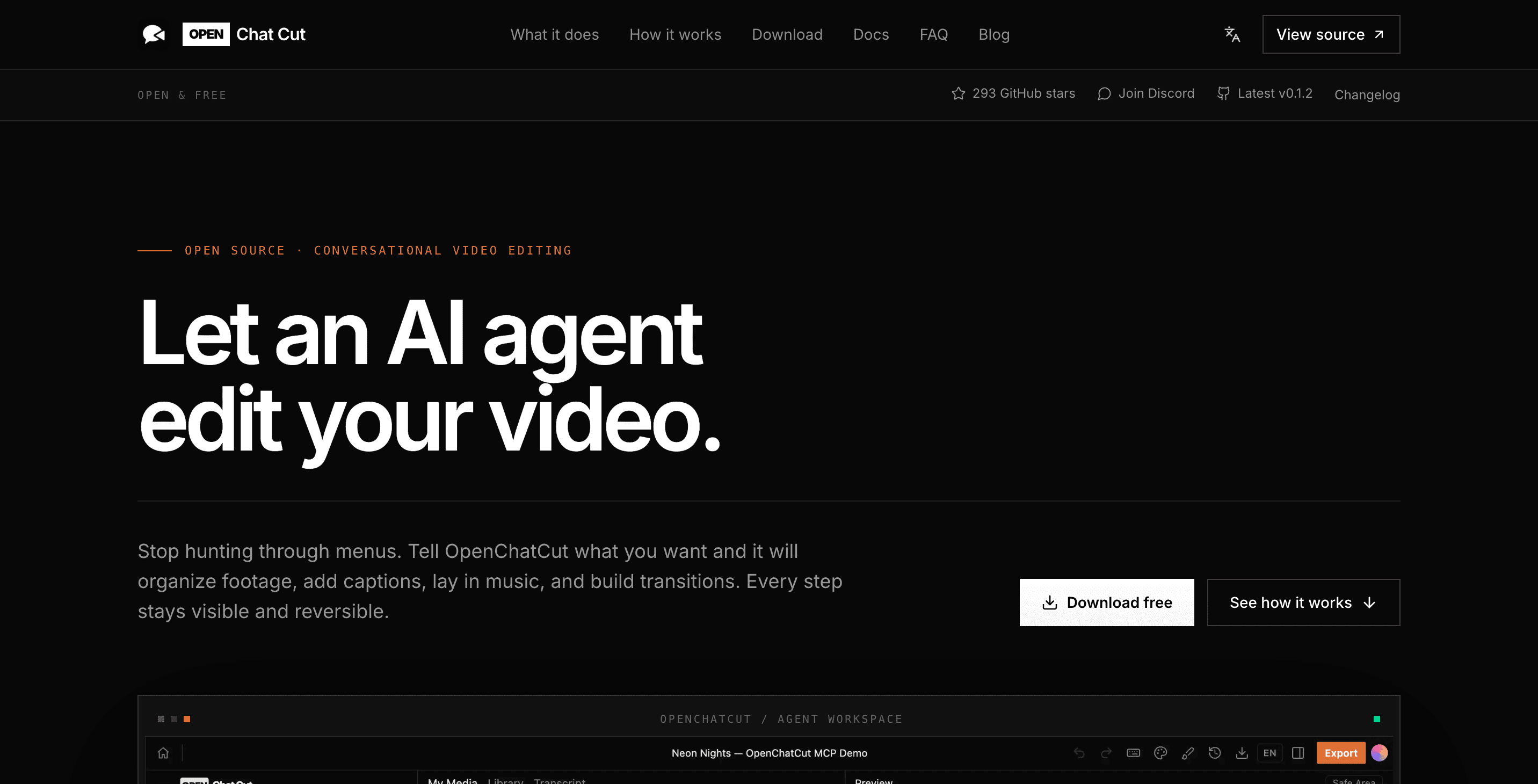1538x784 pixels.
Task: Click the OPEN Chat Cut wordmark
Action: click(244, 34)
